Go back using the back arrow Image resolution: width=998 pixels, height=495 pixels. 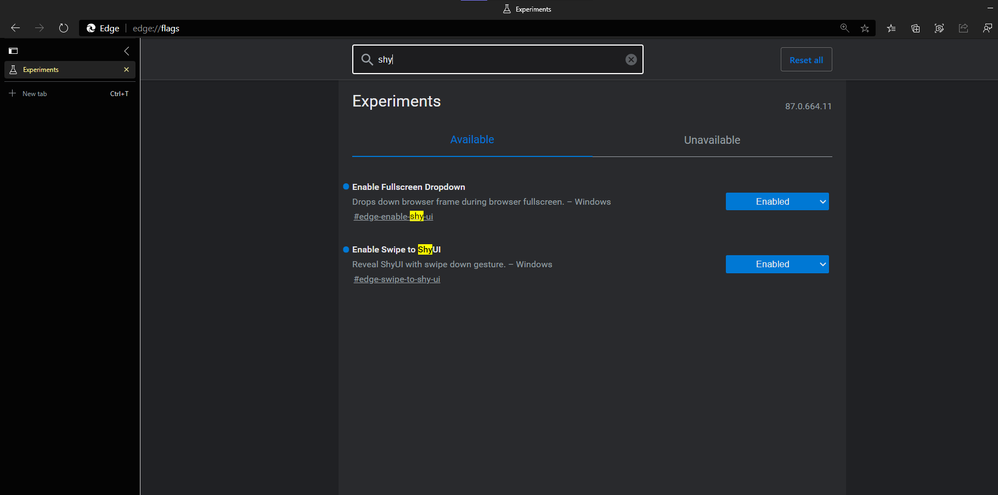click(15, 28)
